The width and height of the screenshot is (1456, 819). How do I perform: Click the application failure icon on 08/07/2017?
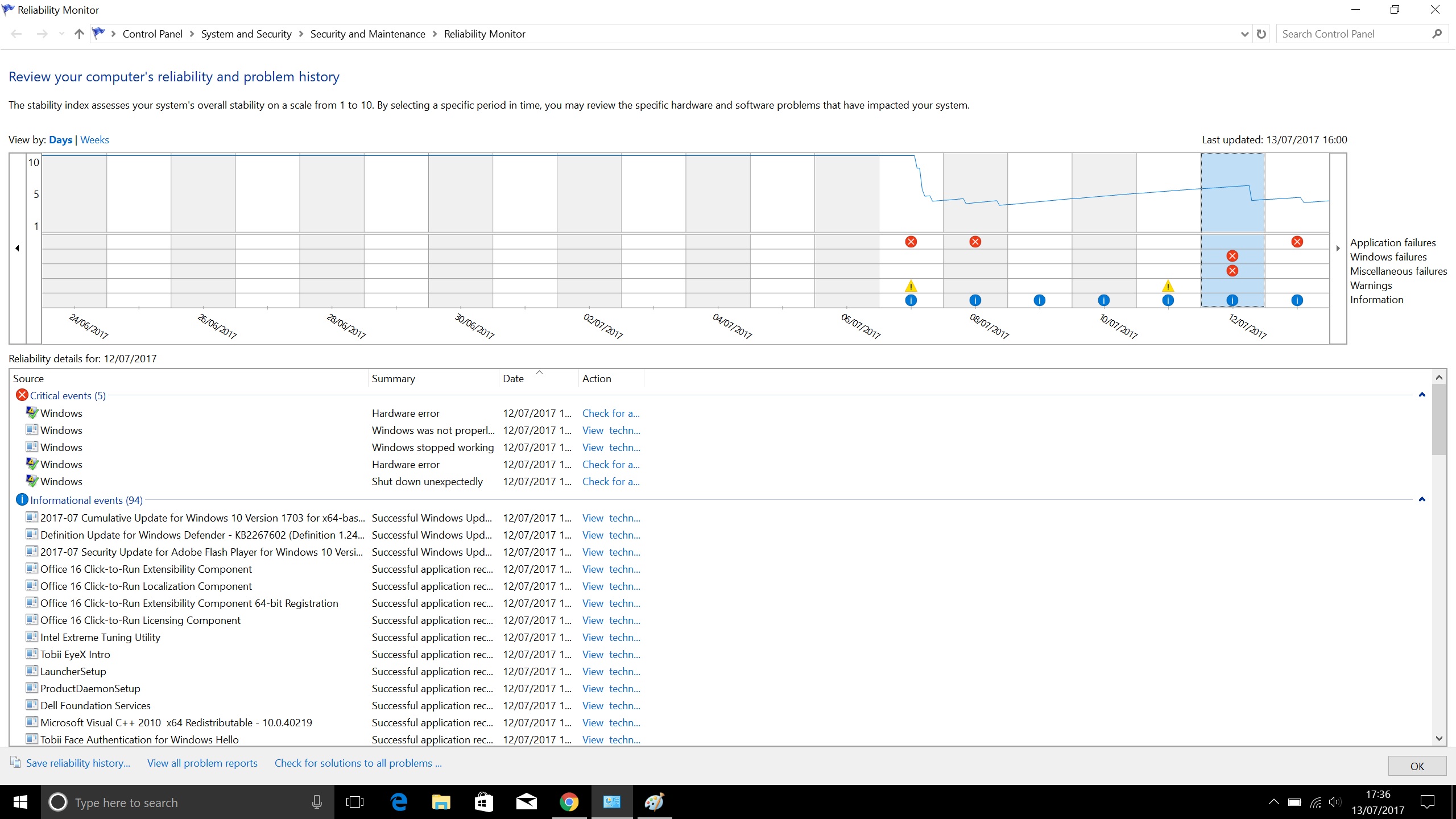(975, 242)
